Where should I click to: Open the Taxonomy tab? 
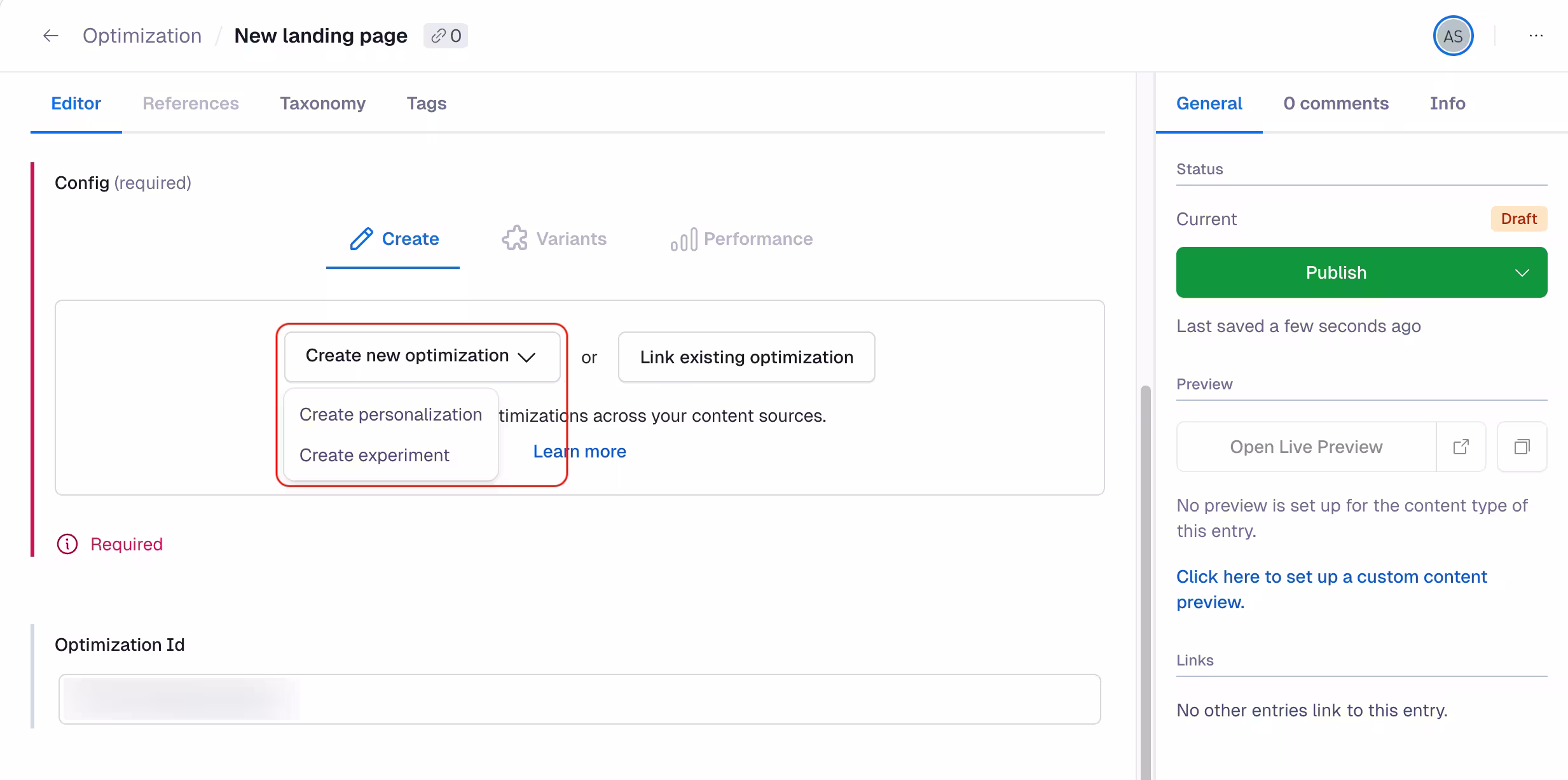tap(322, 103)
